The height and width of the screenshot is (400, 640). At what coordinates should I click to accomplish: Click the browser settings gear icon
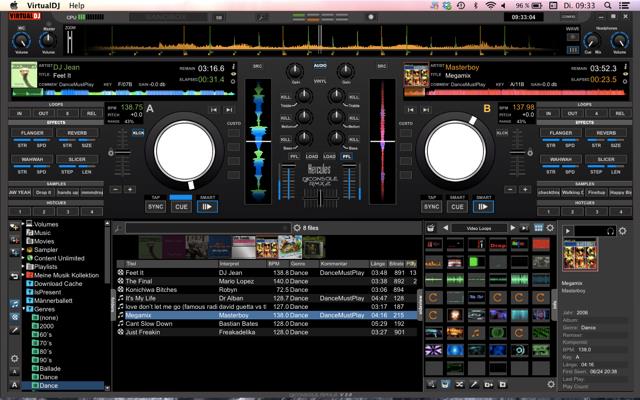tap(14, 358)
